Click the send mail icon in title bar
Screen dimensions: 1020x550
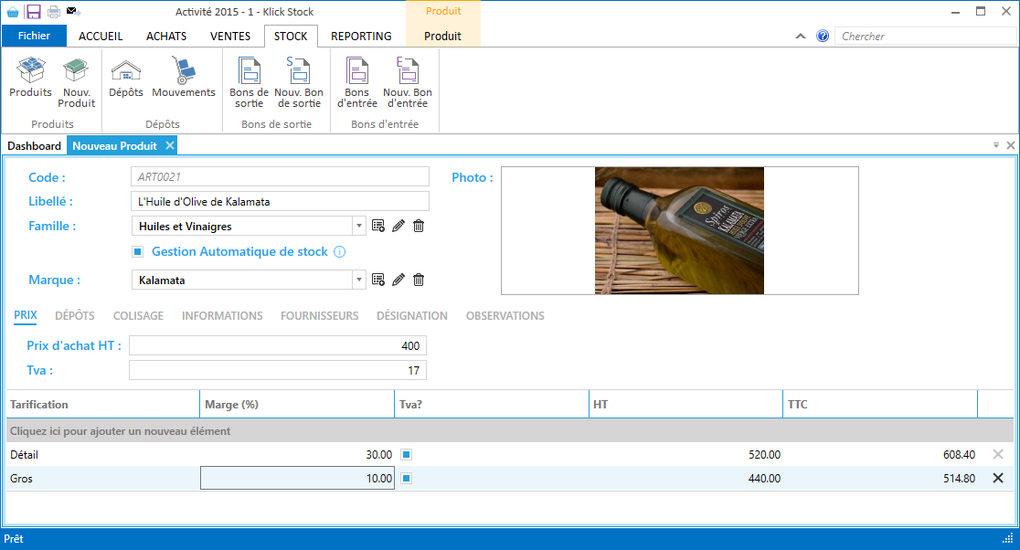point(74,12)
